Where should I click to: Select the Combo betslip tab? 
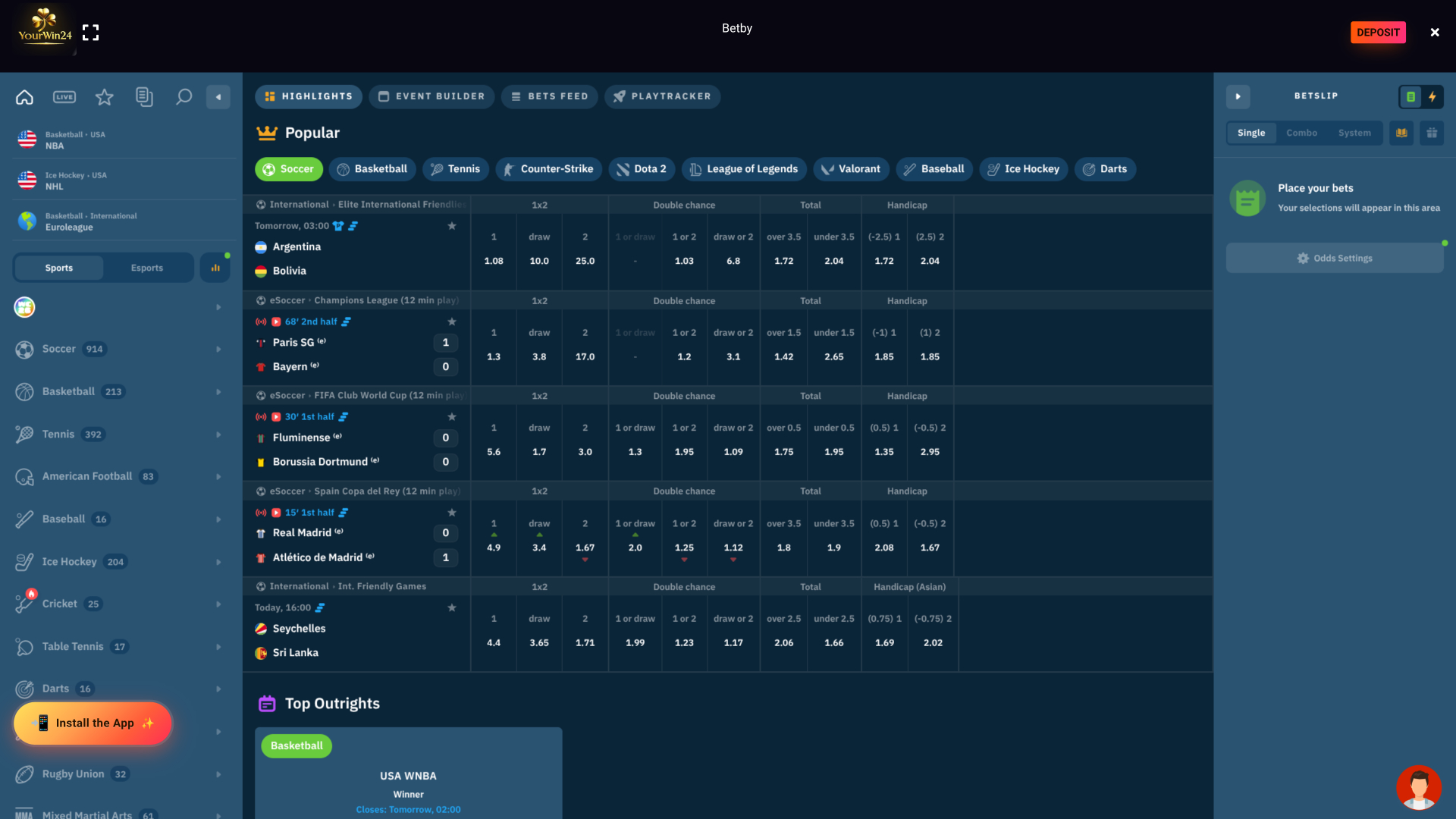tap(1302, 133)
